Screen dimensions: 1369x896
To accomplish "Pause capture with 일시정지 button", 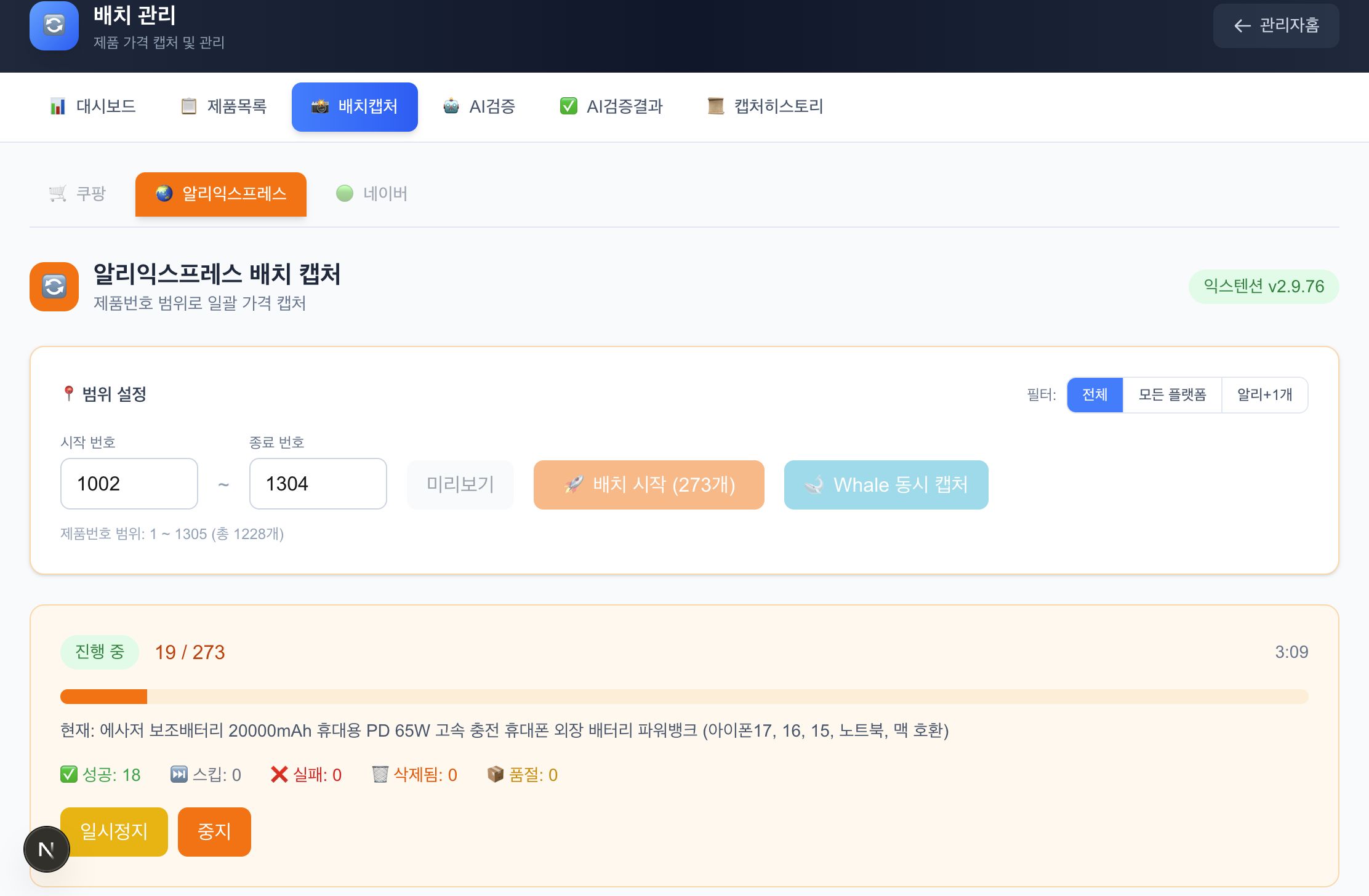I will tap(113, 831).
